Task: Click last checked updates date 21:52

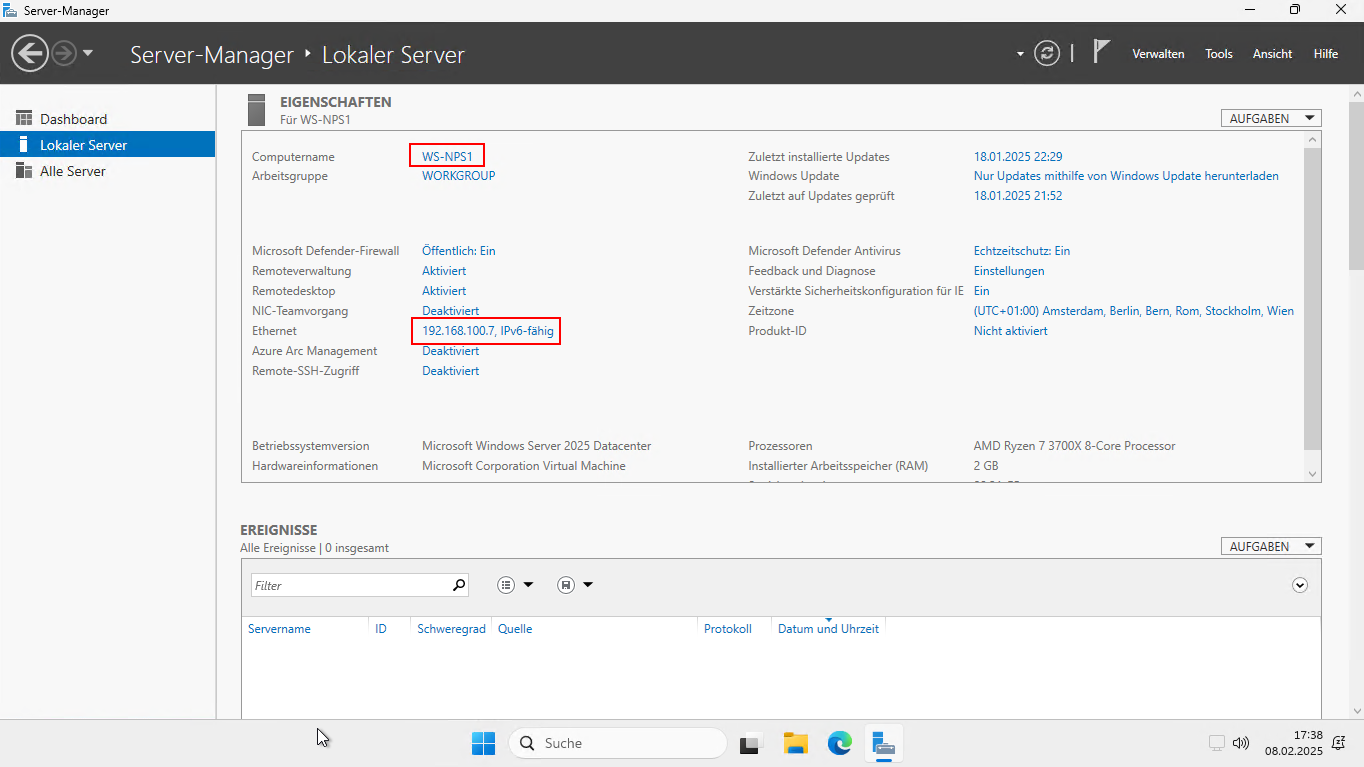Action: point(1018,196)
